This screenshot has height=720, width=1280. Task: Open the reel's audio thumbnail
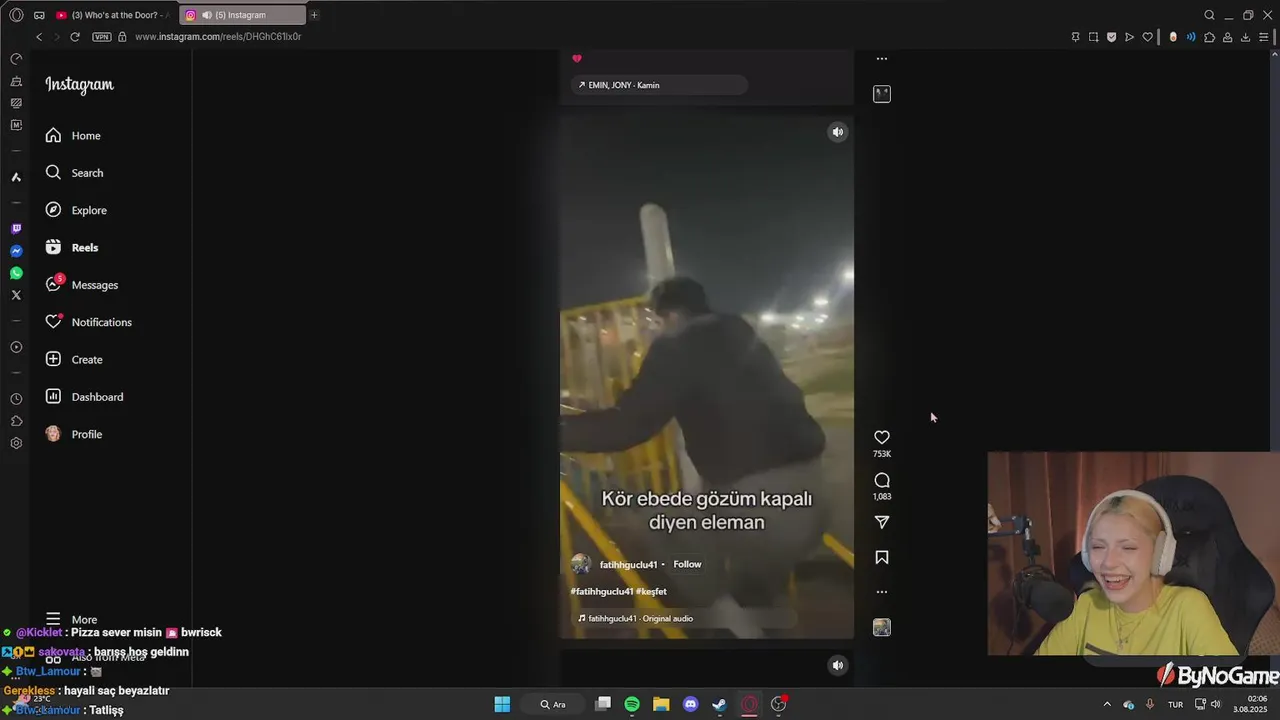click(882, 628)
